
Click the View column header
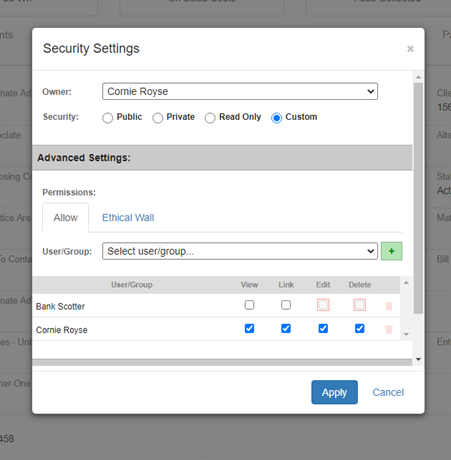(249, 285)
